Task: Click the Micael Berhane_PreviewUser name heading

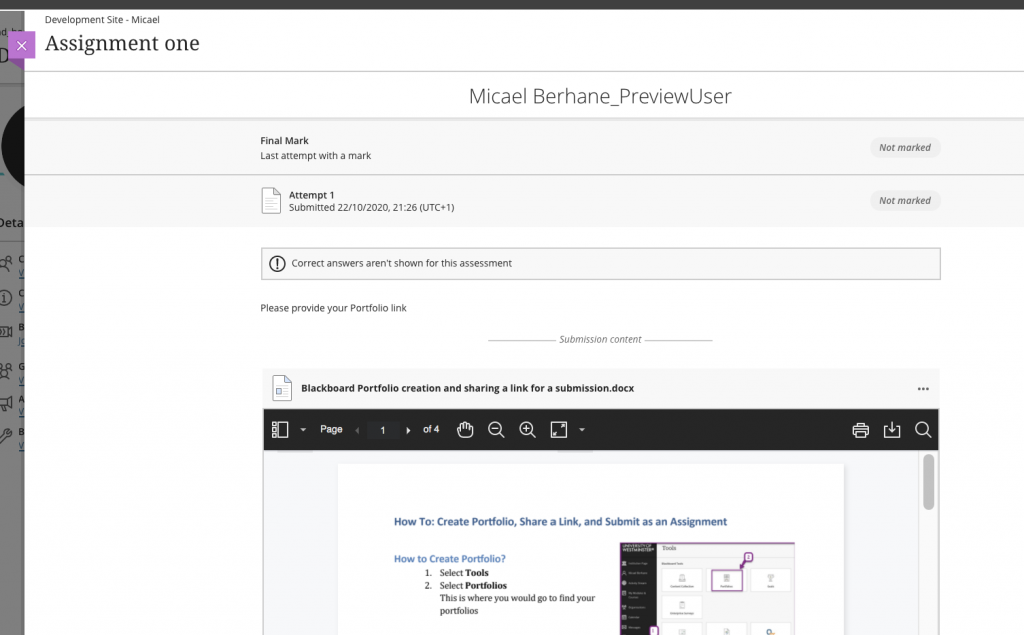Action: [x=600, y=96]
